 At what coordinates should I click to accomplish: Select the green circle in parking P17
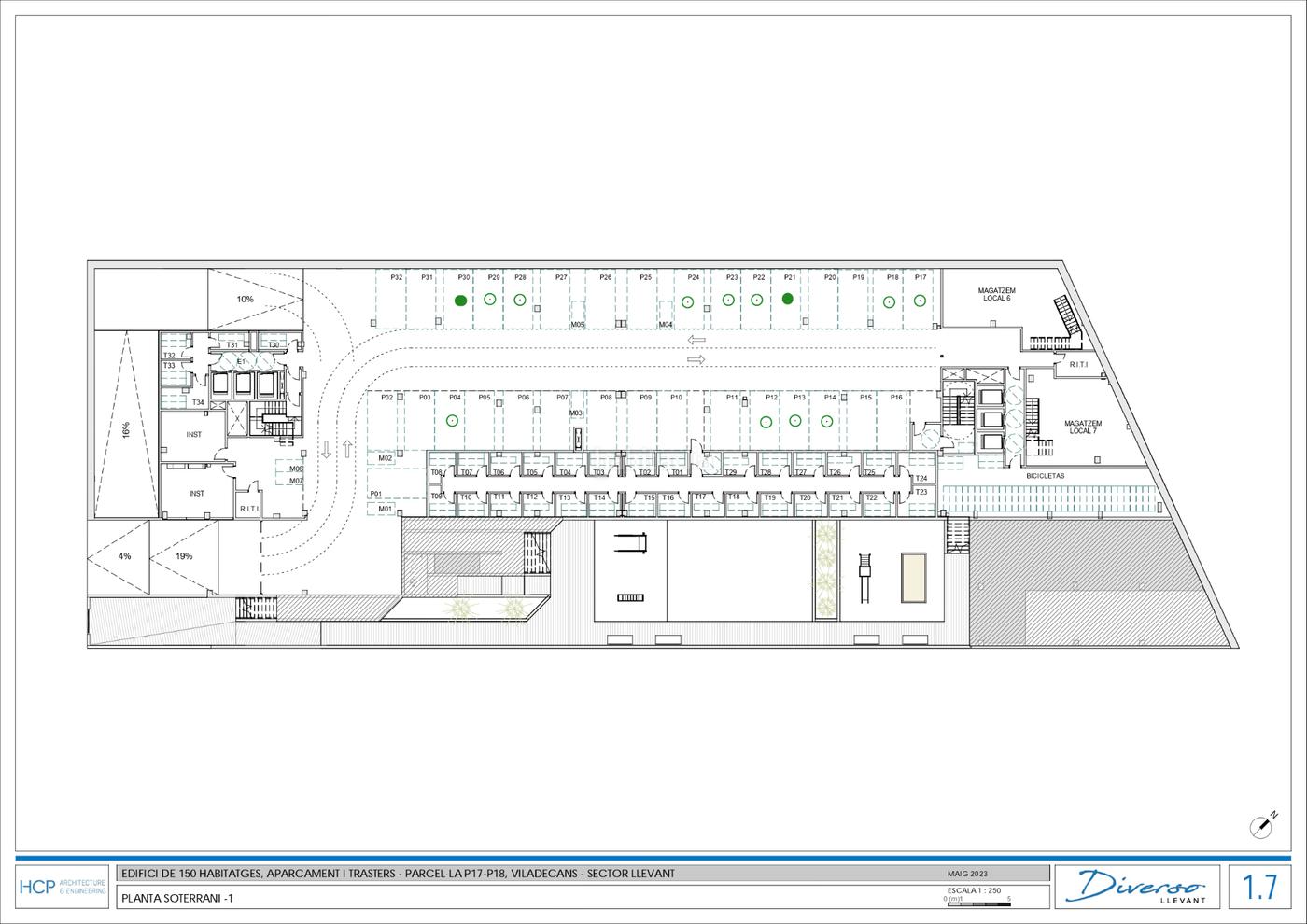click(x=920, y=301)
